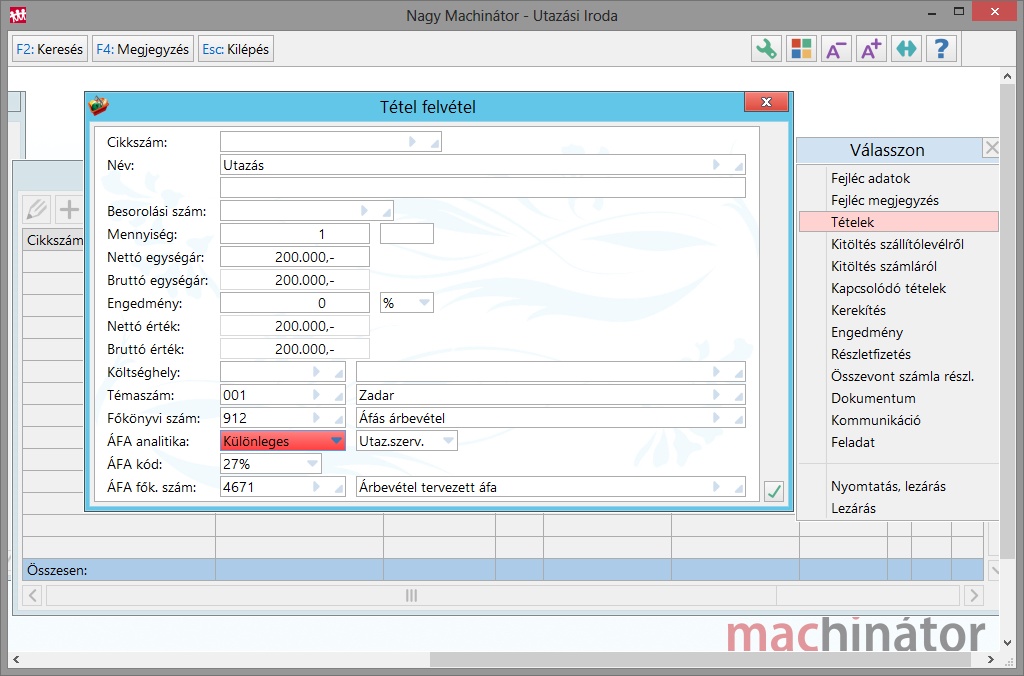Click Zadar field lookup arrow

point(716,395)
